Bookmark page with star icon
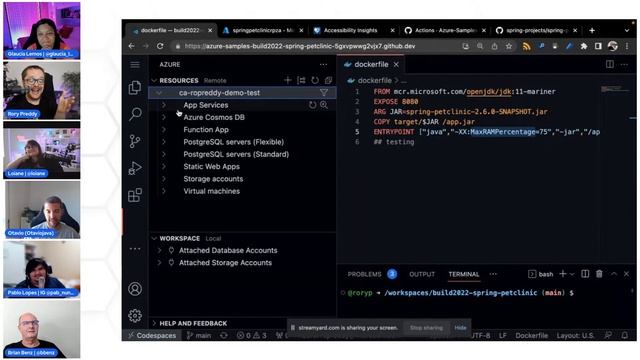The width and height of the screenshot is (640, 360). (509, 46)
